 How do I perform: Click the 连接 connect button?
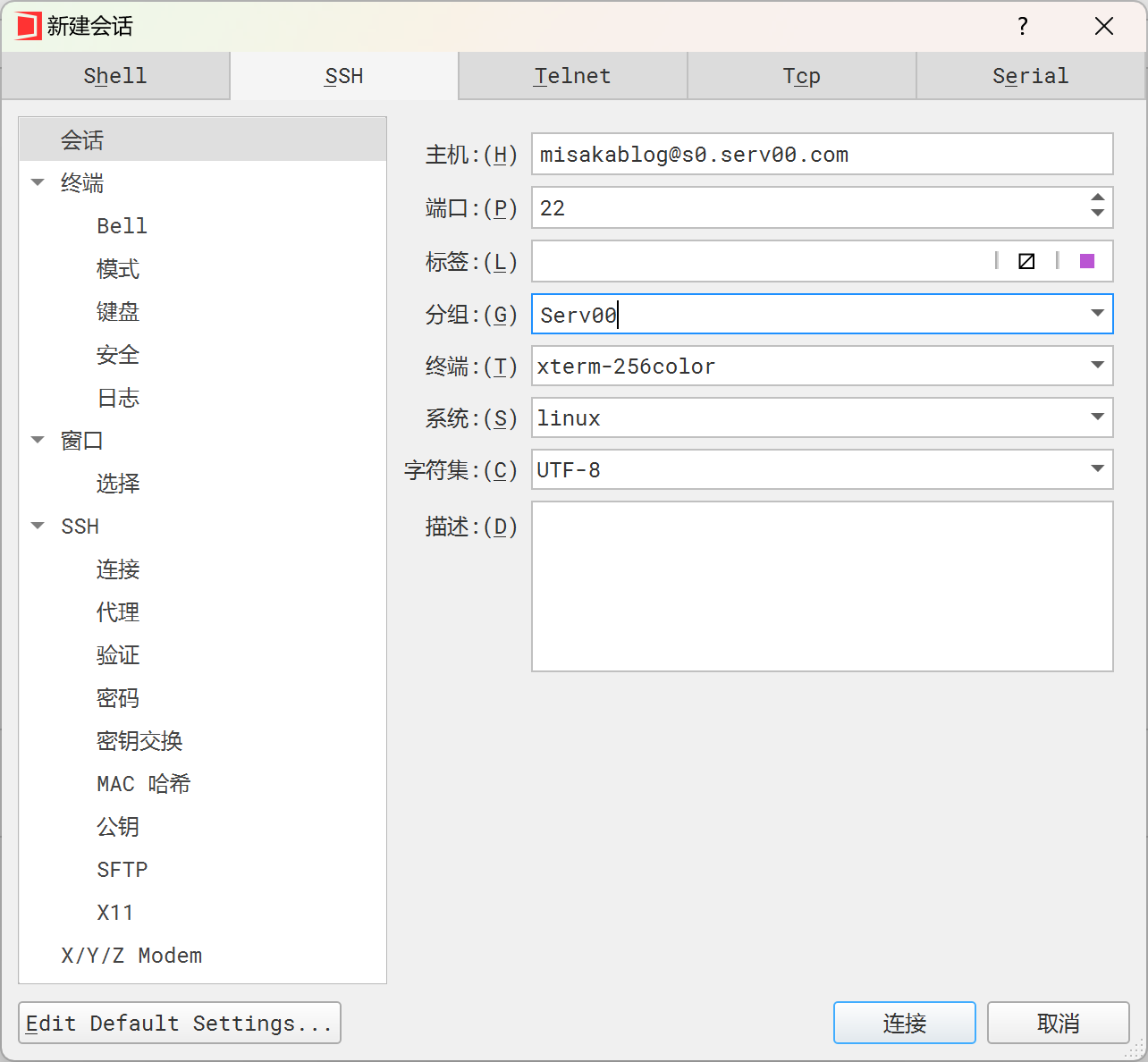904,1023
